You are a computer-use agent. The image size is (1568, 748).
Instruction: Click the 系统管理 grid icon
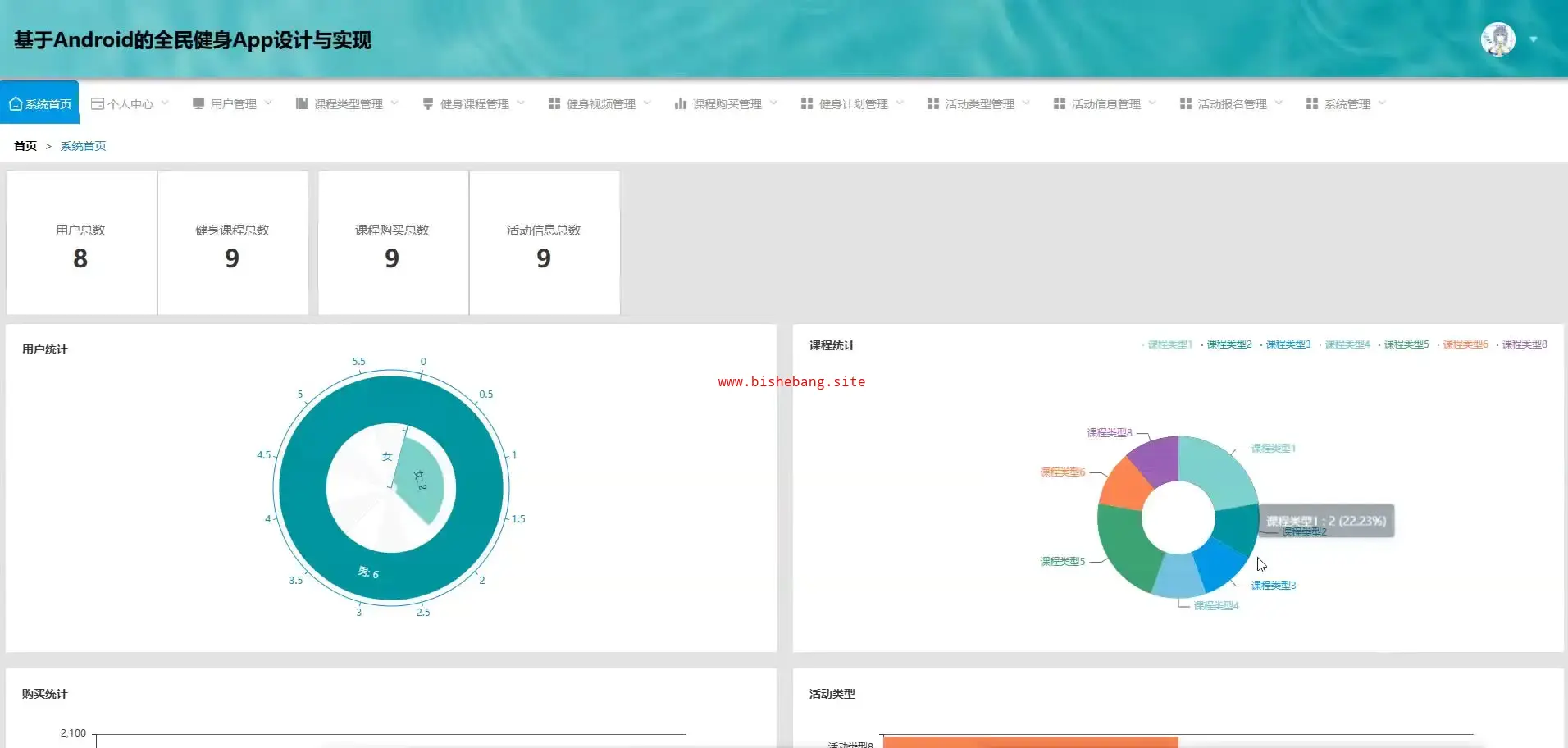click(1312, 104)
